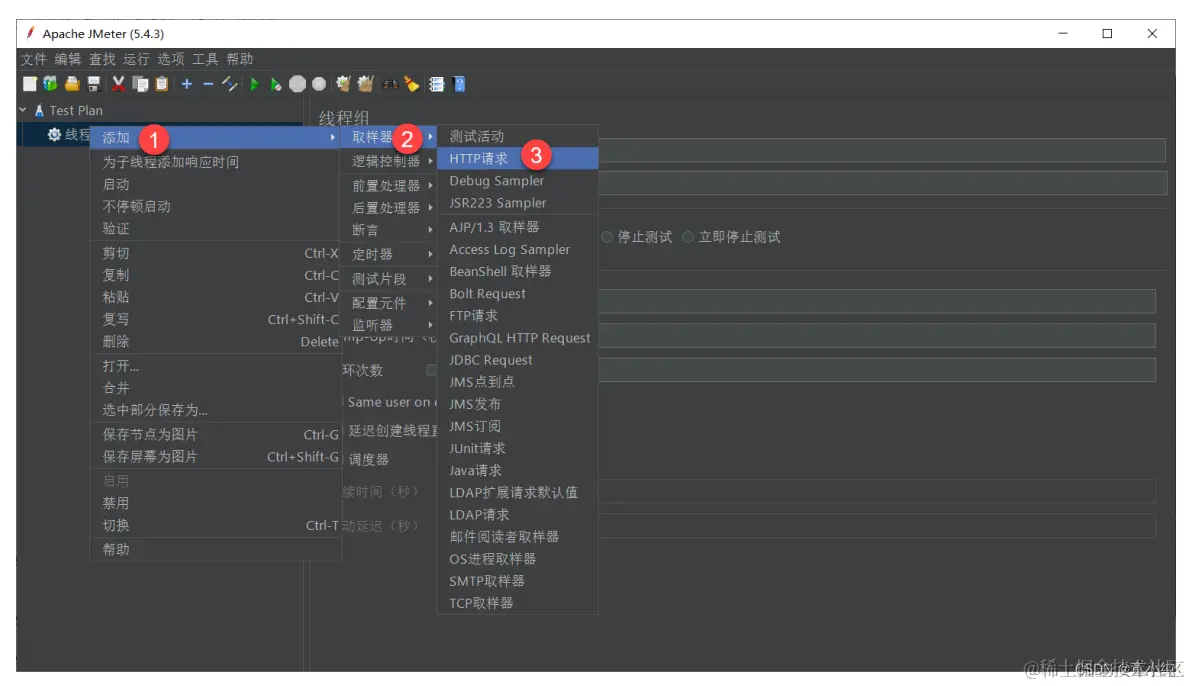Image resolution: width=1191 pixels, height=686 pixels.
Task: Expand the 逻辑控制器 submenu
Action: (390, 161)
